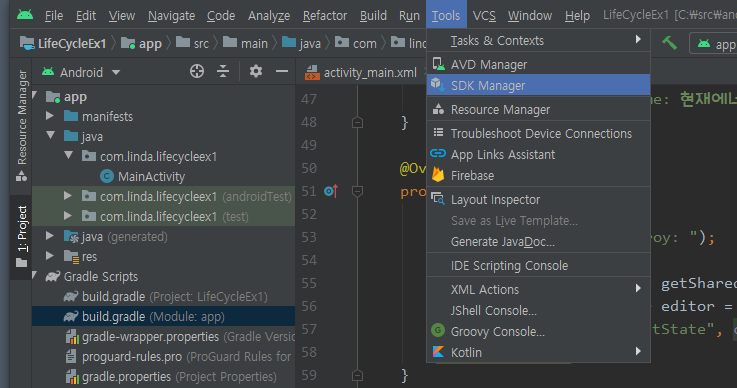
Task: Choose Generate JavaDoc option
Action: coord(538,242)
